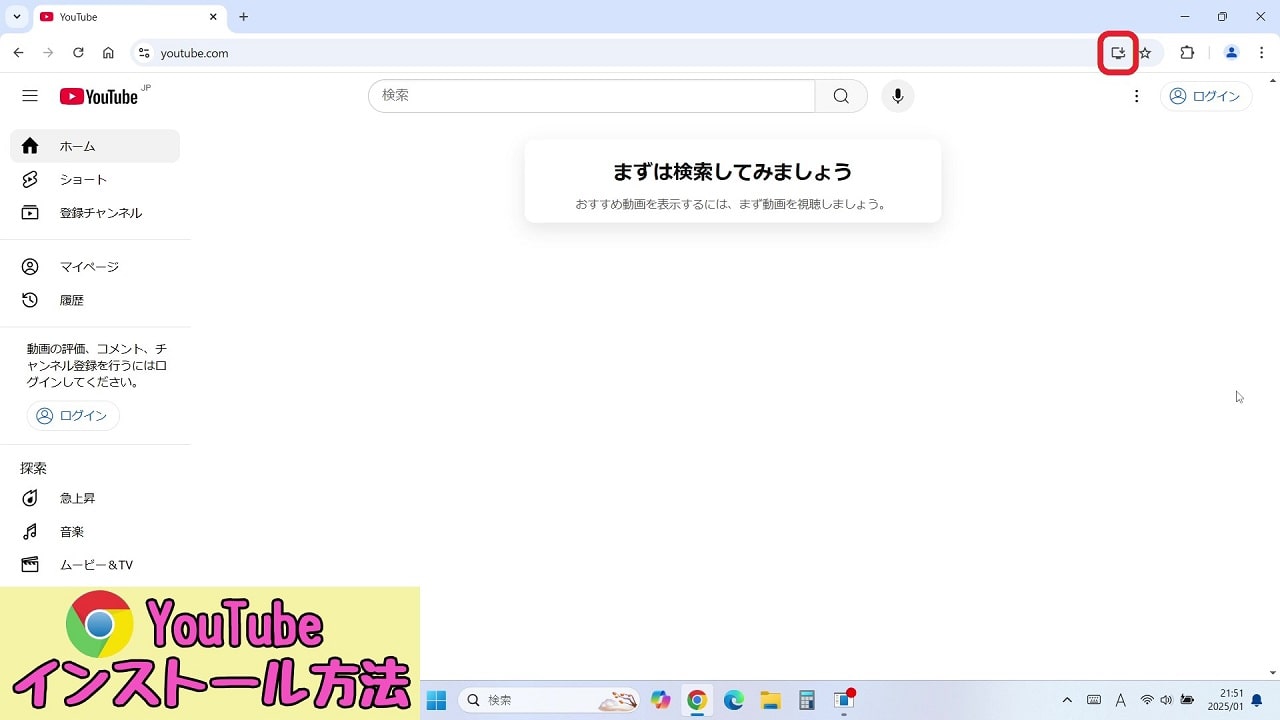Close the YouTube tab

click(x=213, y=17)
